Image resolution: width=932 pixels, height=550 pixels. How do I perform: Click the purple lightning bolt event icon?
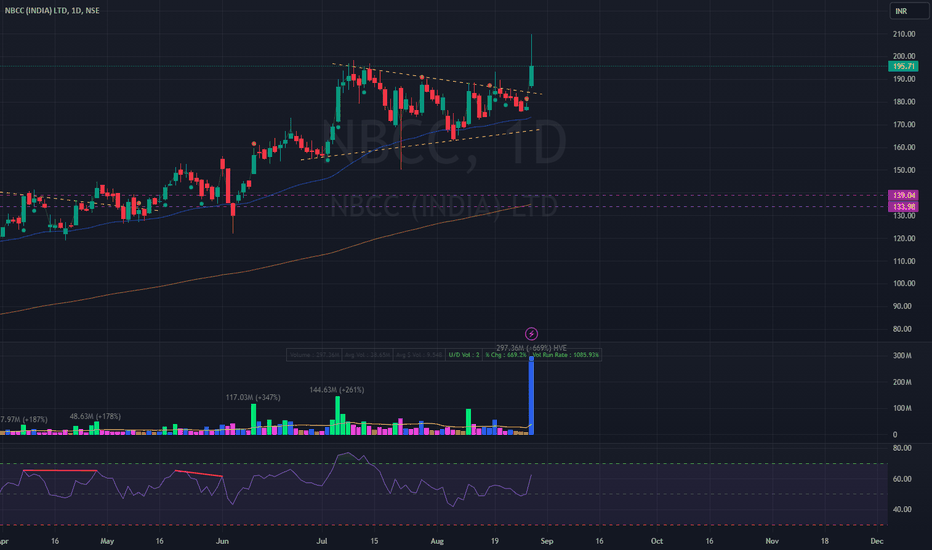tap(531, 334)
